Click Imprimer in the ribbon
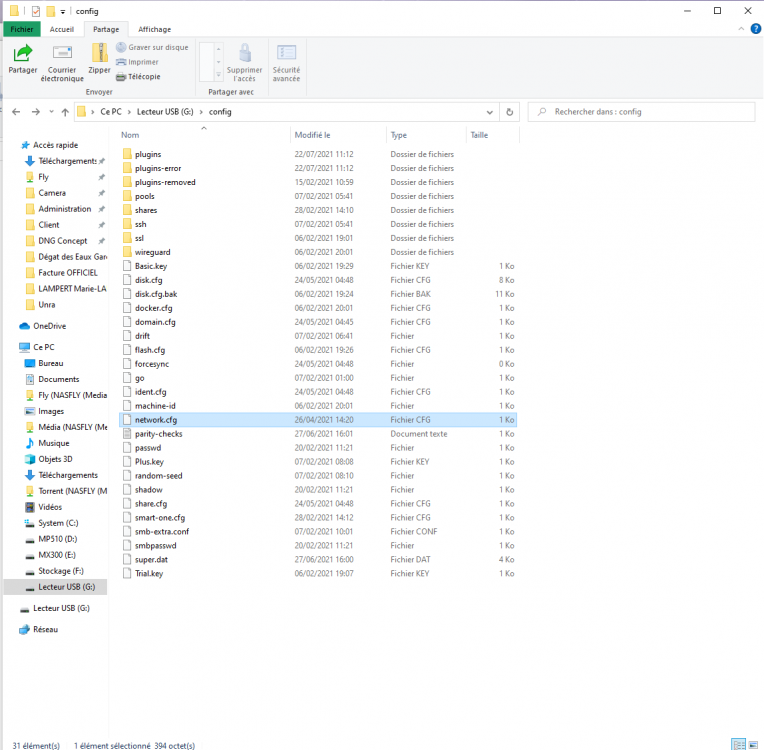Viewport: 764px width, 750px height. pos(137,62)
